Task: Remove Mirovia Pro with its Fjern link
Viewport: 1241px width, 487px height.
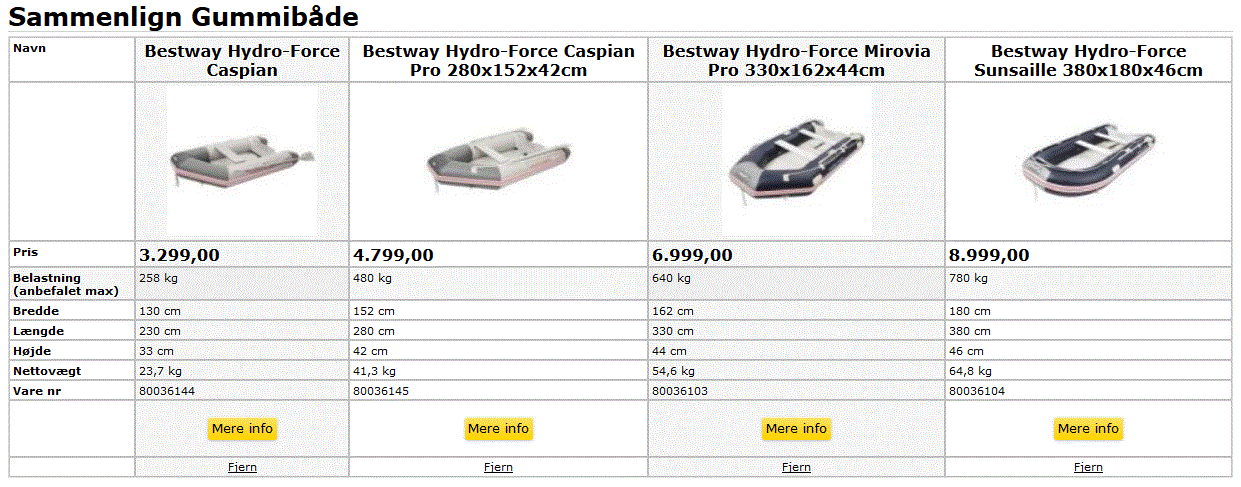Action: point(796,467)
